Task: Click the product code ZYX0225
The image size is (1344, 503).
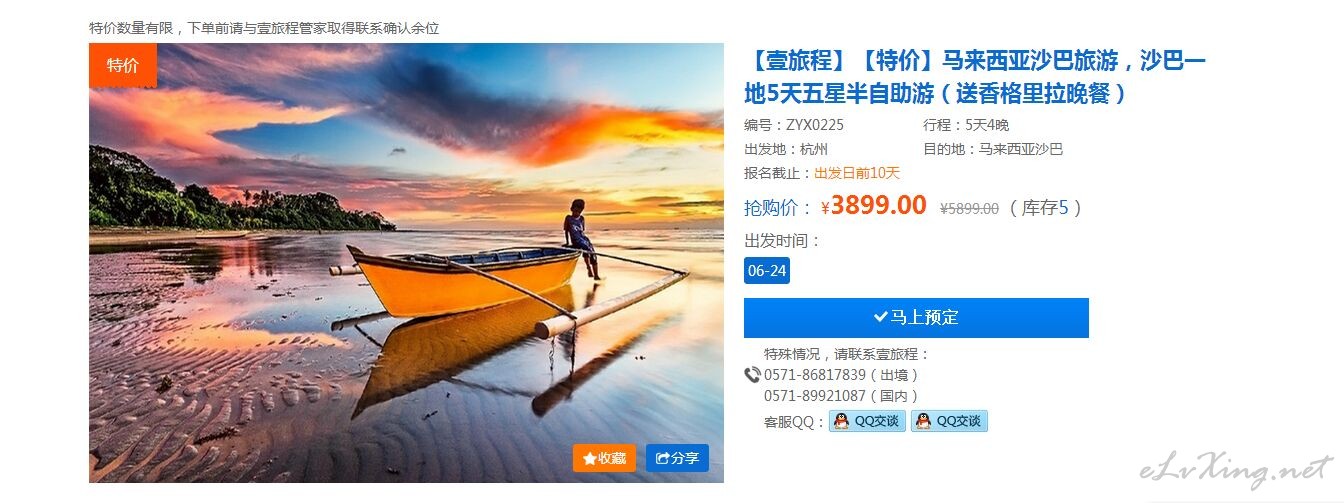Action: click(815, 125)
